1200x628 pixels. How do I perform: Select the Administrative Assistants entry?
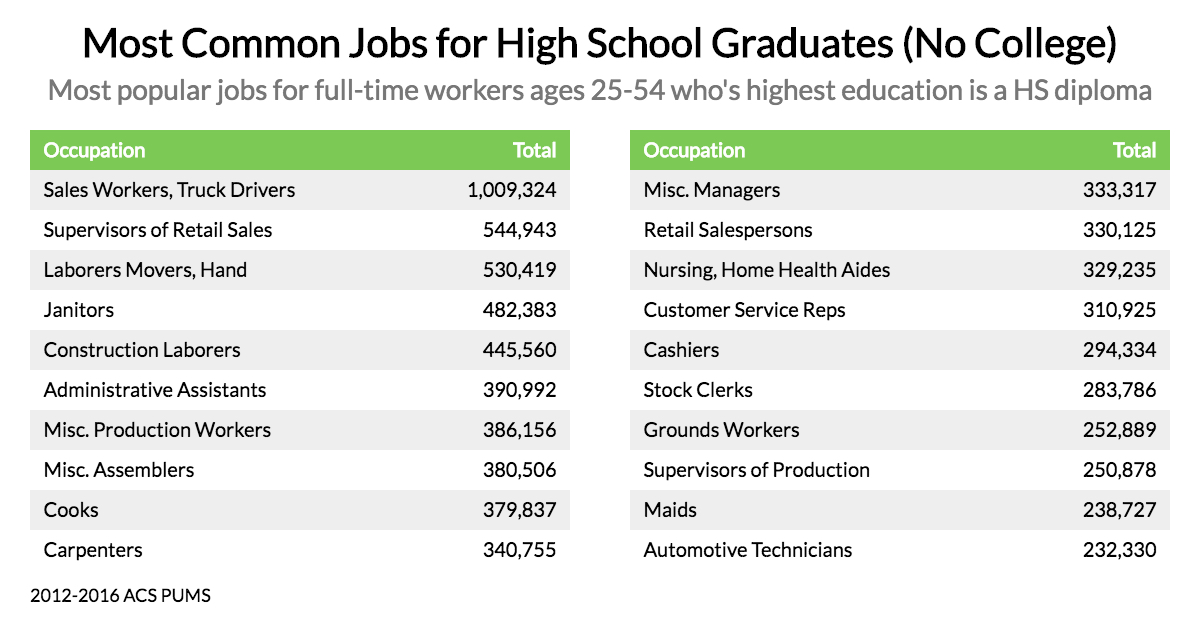point(155,390)
